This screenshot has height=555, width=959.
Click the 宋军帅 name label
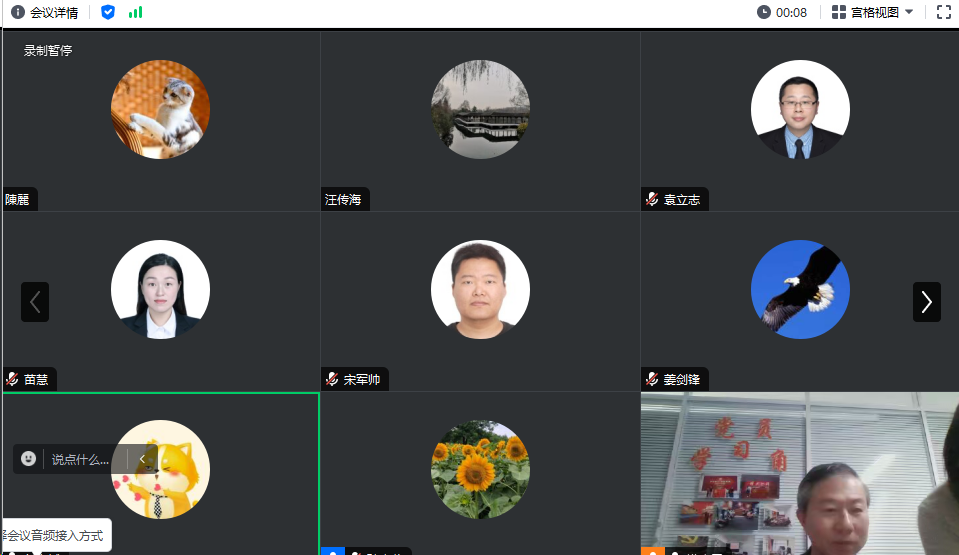point(361,379)
